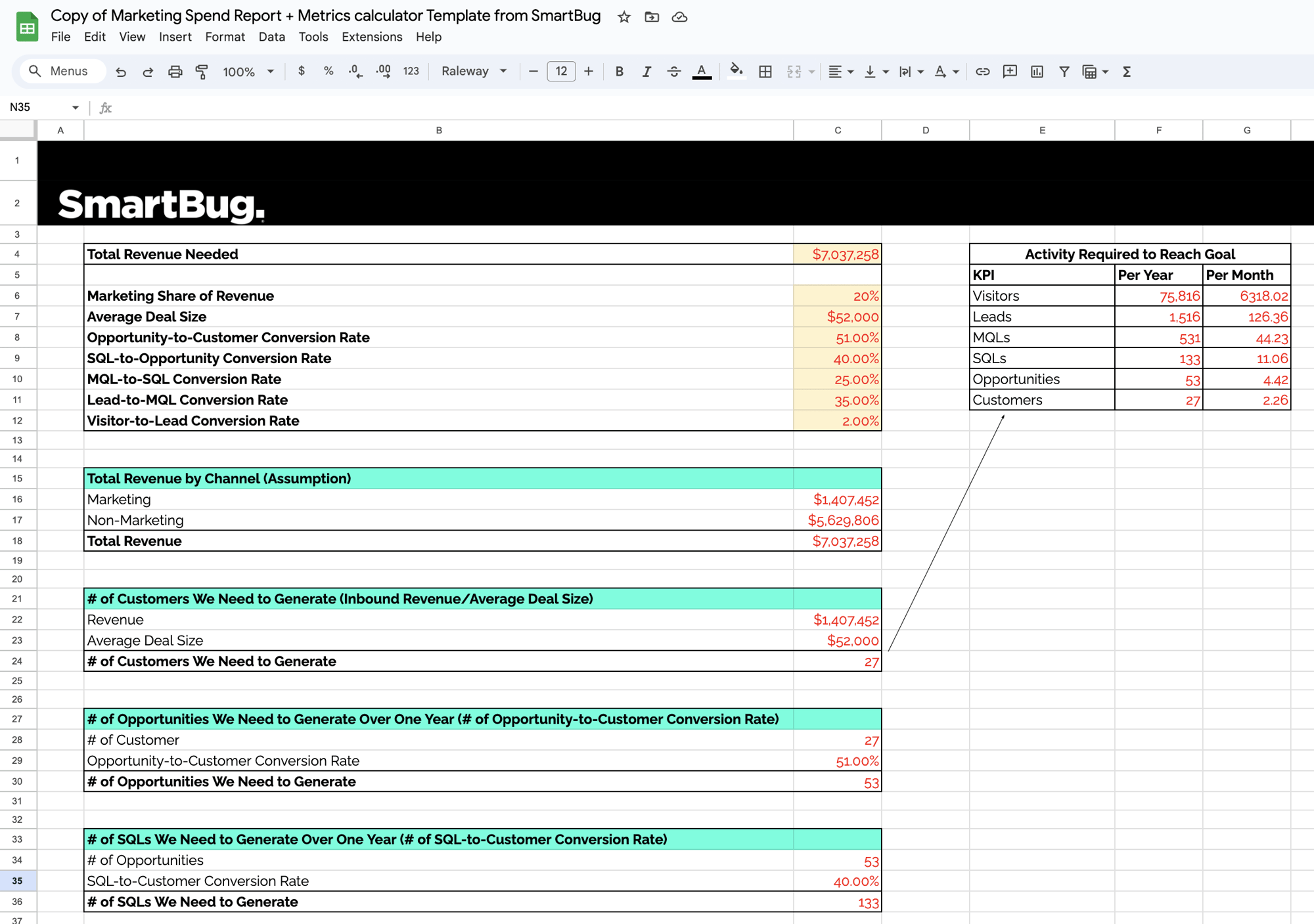Open more number formats 123
The image size is (1314, 924).
coord(411,71)
